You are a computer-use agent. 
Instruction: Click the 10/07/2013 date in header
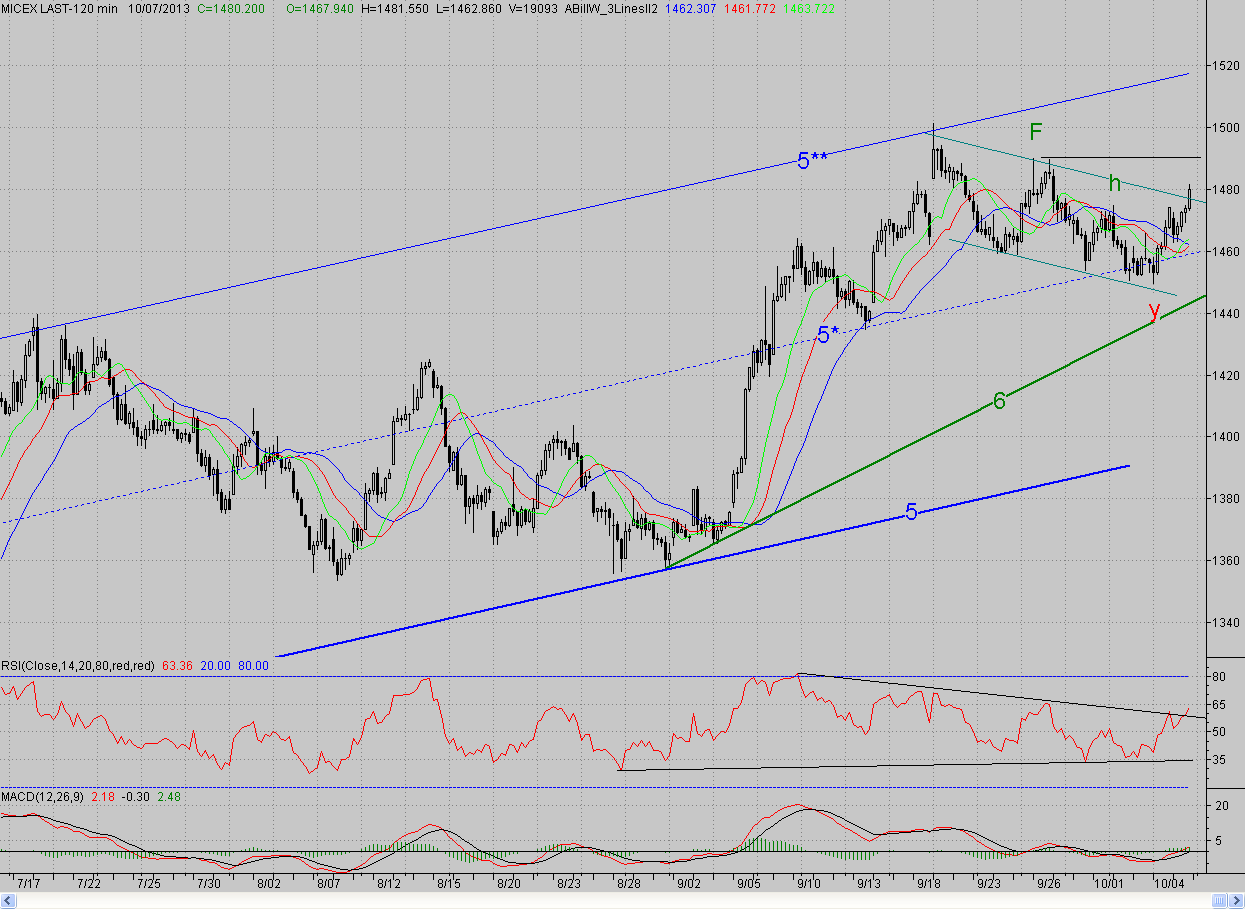160,8
